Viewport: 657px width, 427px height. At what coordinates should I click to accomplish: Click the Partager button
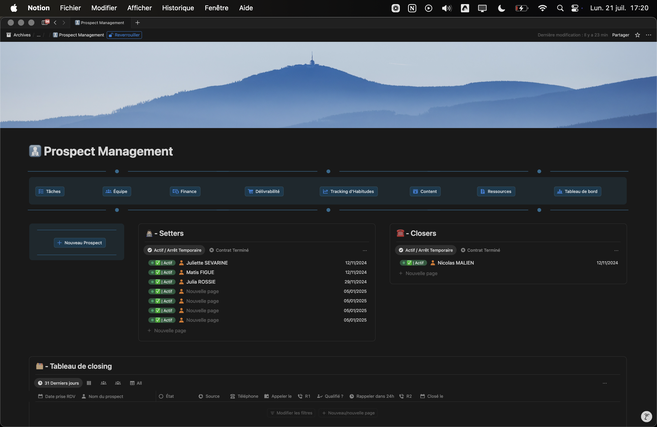[621, 35]
